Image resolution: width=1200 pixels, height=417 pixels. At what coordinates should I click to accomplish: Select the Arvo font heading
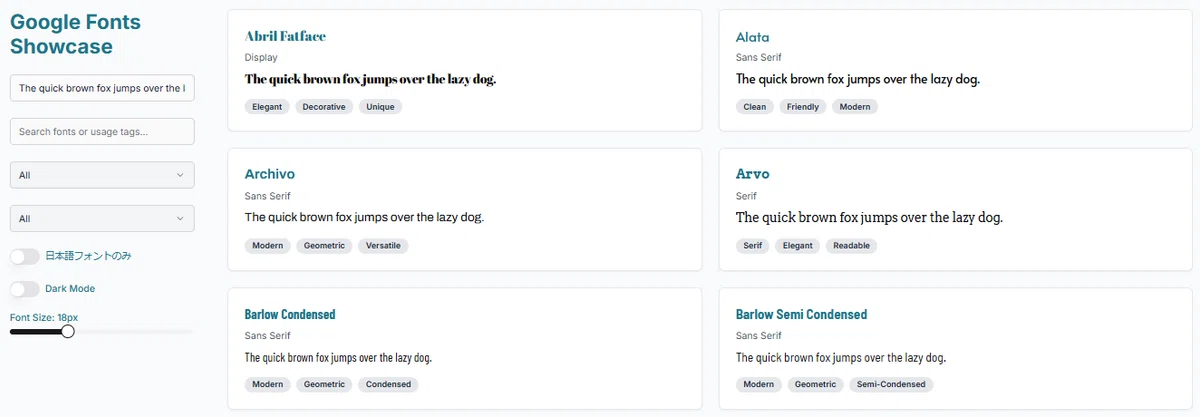tap(753, 174)
